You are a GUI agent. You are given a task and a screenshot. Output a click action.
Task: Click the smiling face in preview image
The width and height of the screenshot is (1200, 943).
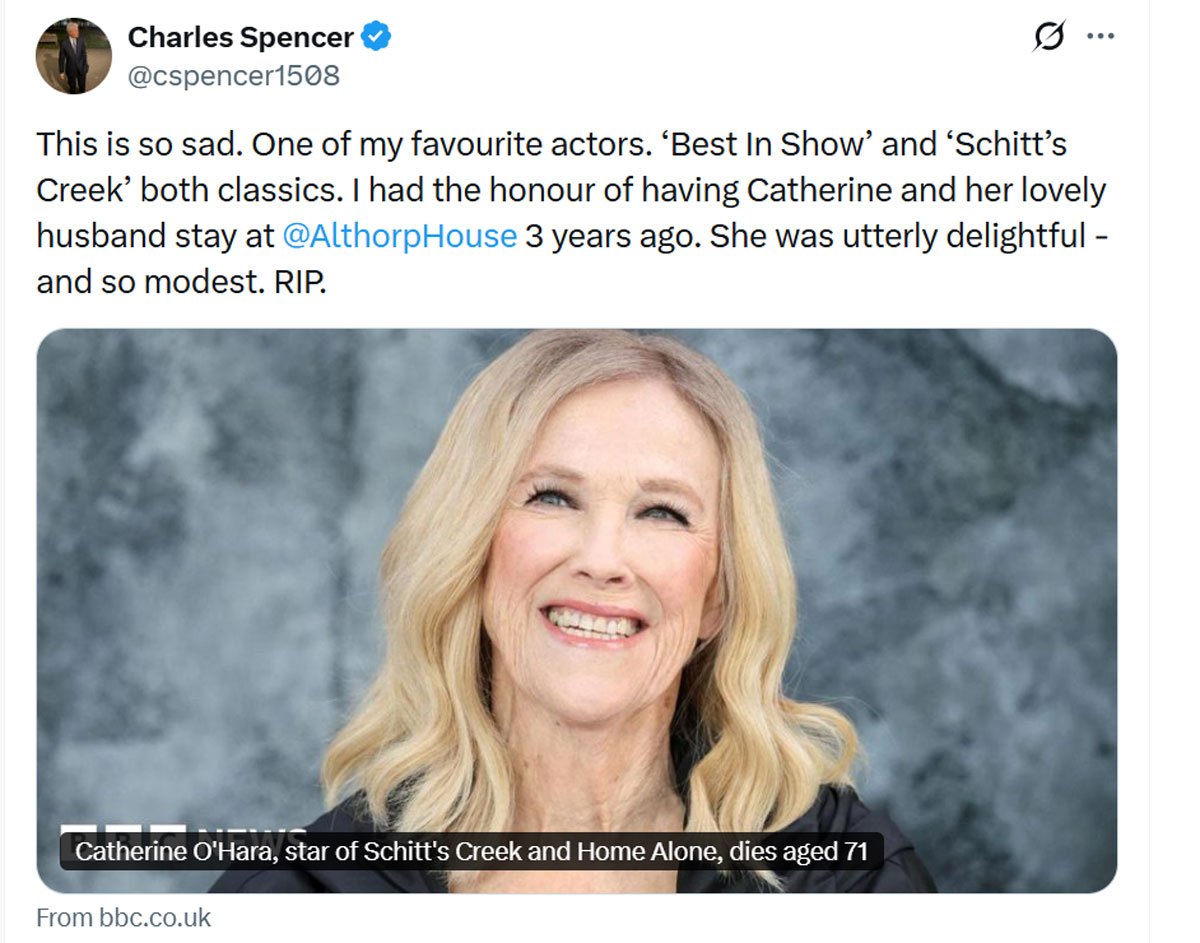pos(596,560)
